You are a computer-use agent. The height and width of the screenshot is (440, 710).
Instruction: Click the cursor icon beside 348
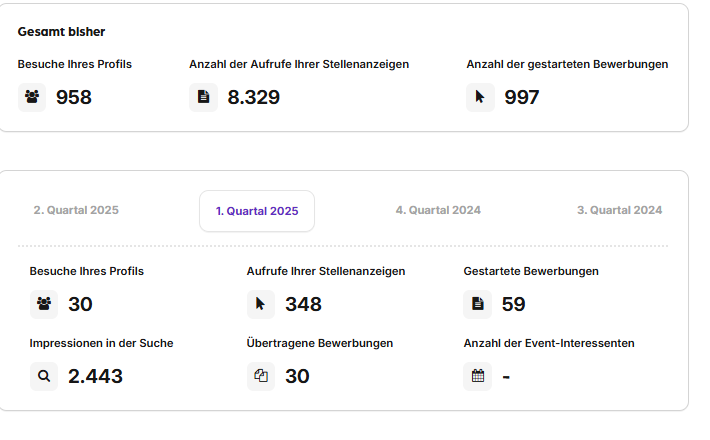click(261, 304)
